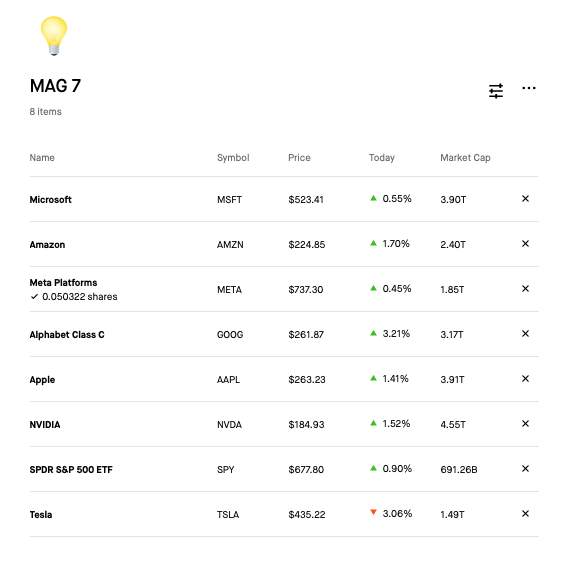Click the 2.40T market cap value
Image resolution: width=563 pixels, height=567 pixels.
tap(453, 245)
